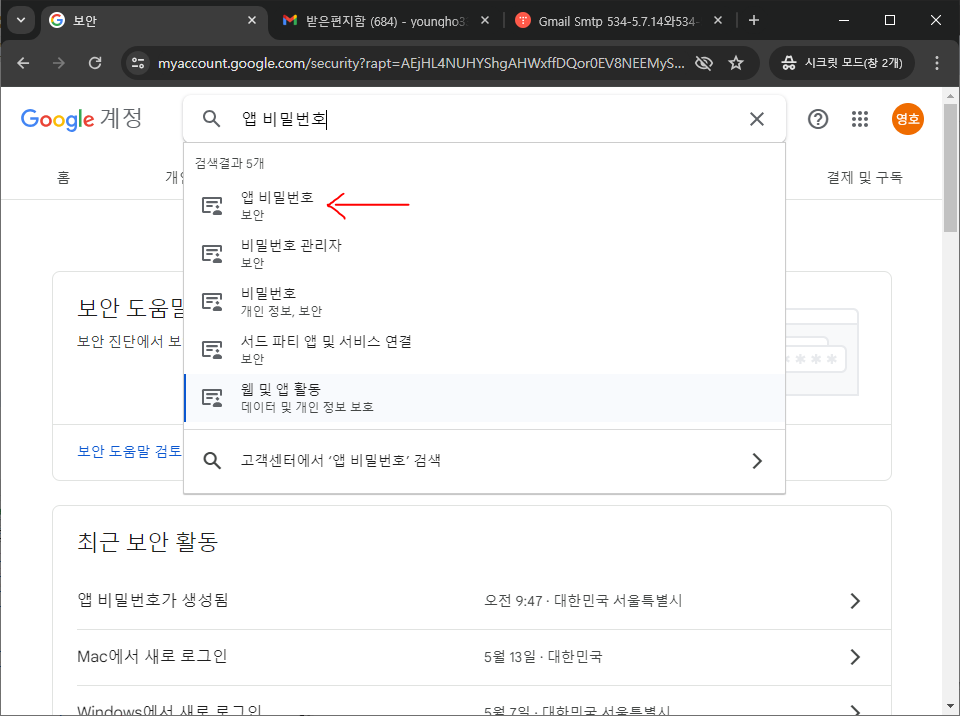This screenshot has height=716, width=960.
Task: Choose '서드 파티 앱 및 서비스 연결' result
Action: pyautogui.click(x=484, y=350)
